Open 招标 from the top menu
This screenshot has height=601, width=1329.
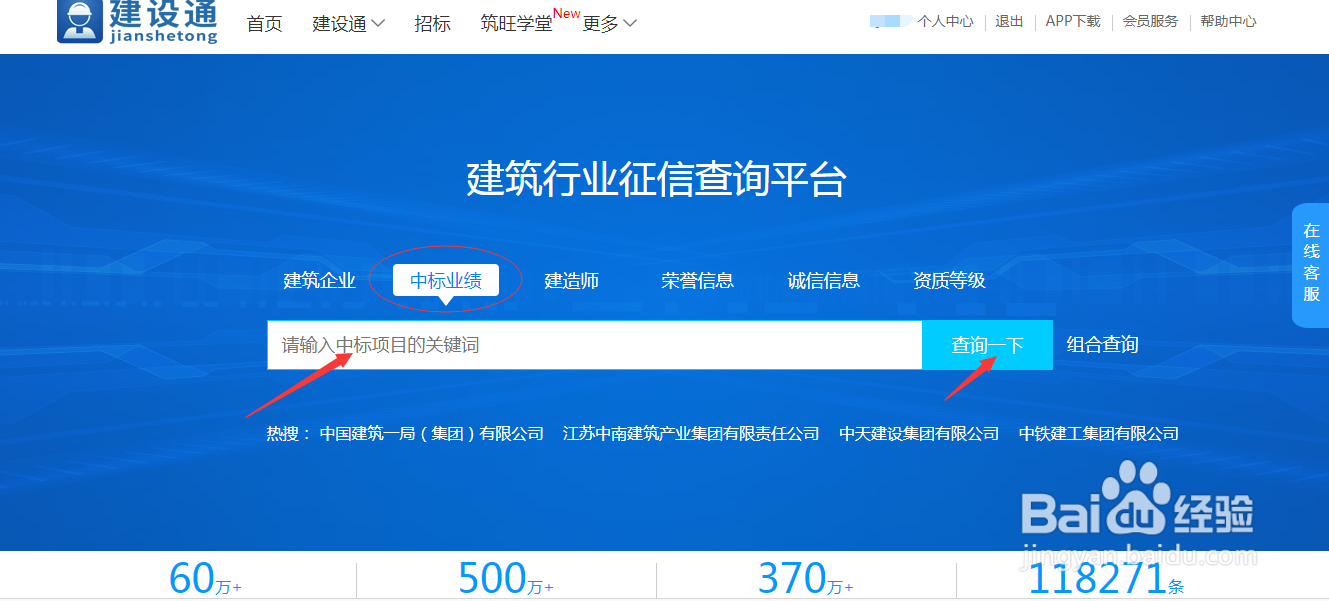coord(432,23)
